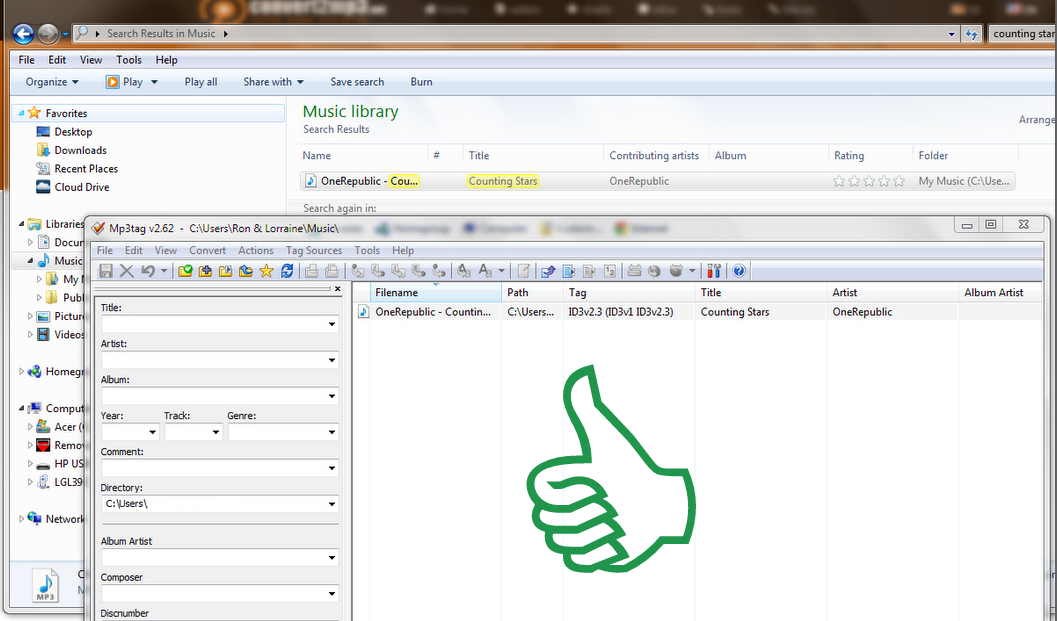Collapse the Favorites group triangle in Explorer

click(22, 113)
